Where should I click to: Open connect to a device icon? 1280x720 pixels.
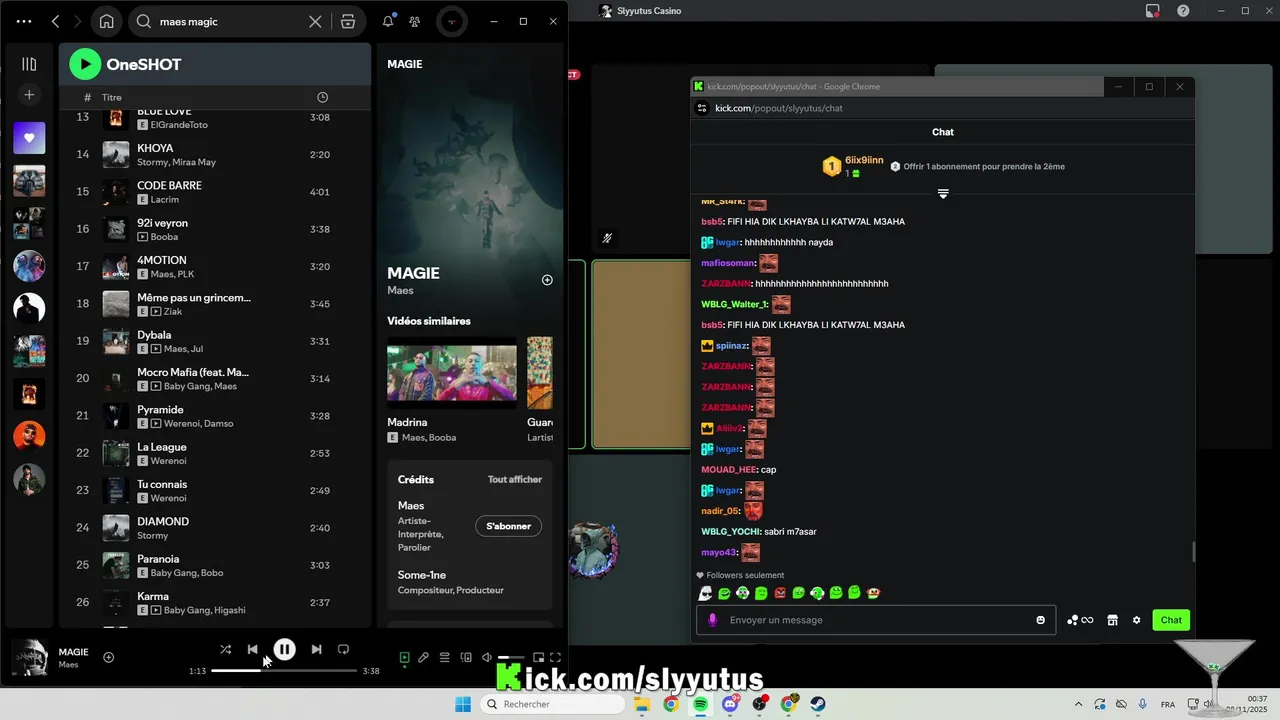point(466,657)
